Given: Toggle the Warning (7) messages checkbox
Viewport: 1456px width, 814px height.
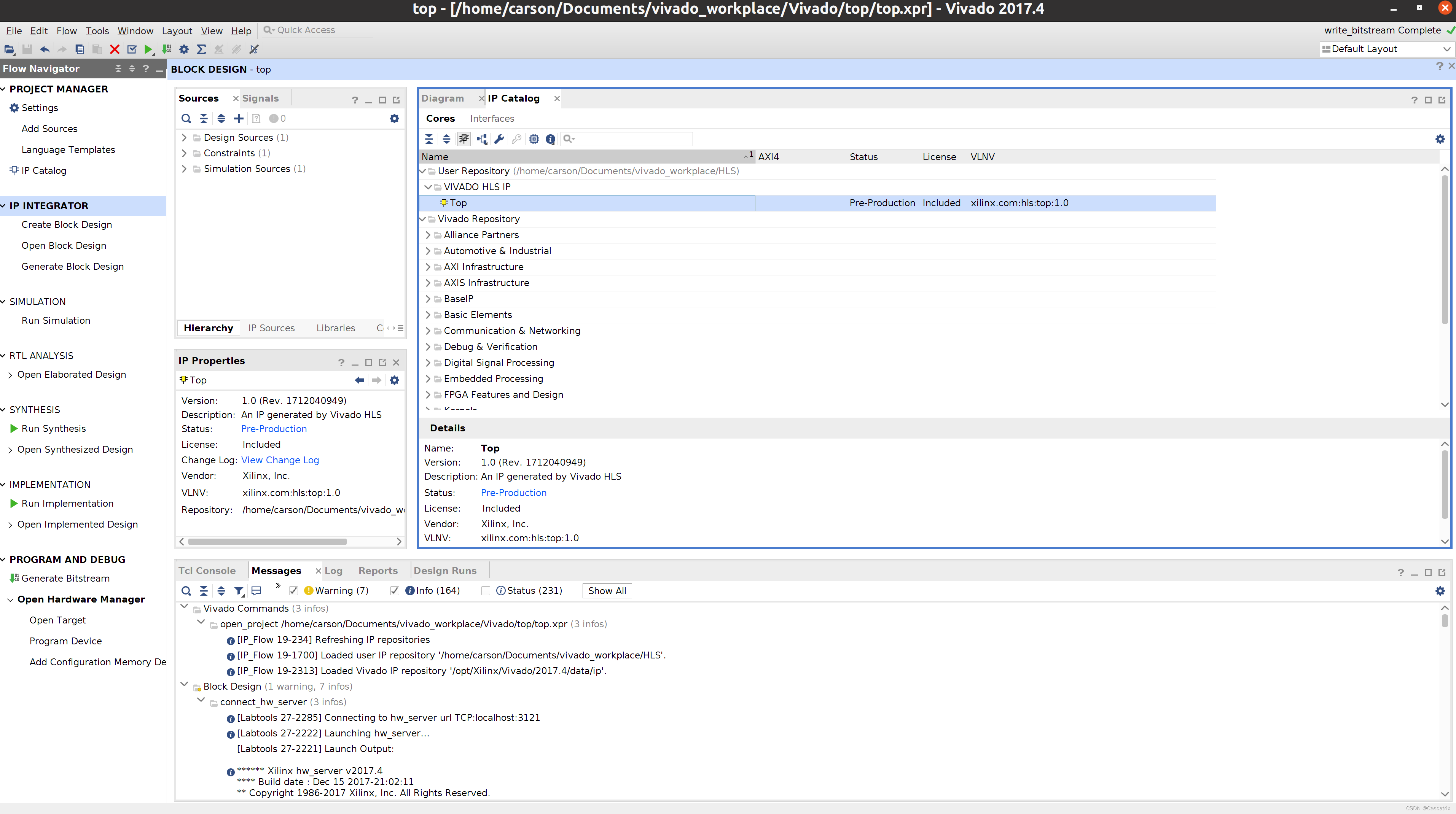Looking at the screenshot, I should tap(293, 591).
